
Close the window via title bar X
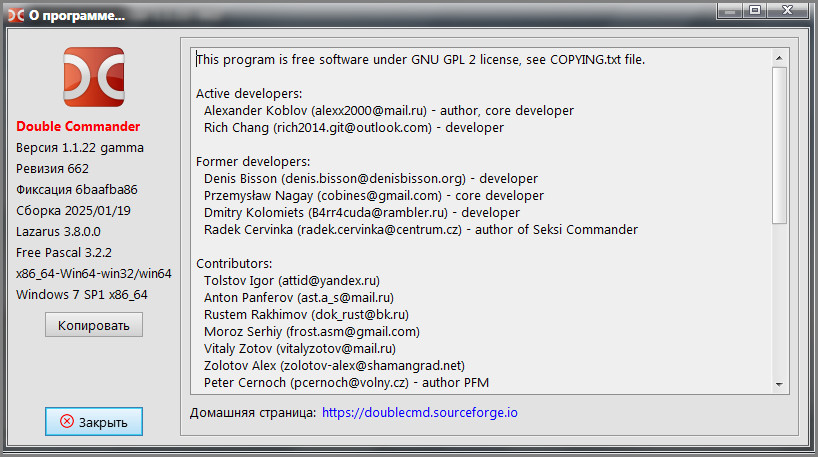[x=788, y=10]
